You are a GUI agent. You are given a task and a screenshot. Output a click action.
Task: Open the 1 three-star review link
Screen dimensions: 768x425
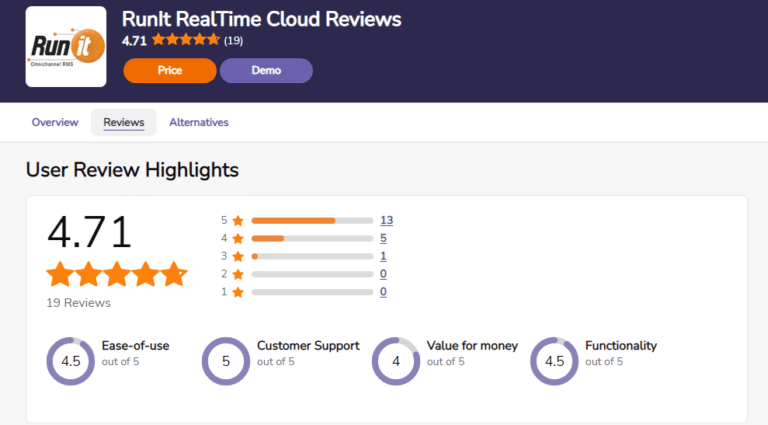pos(383,256)
